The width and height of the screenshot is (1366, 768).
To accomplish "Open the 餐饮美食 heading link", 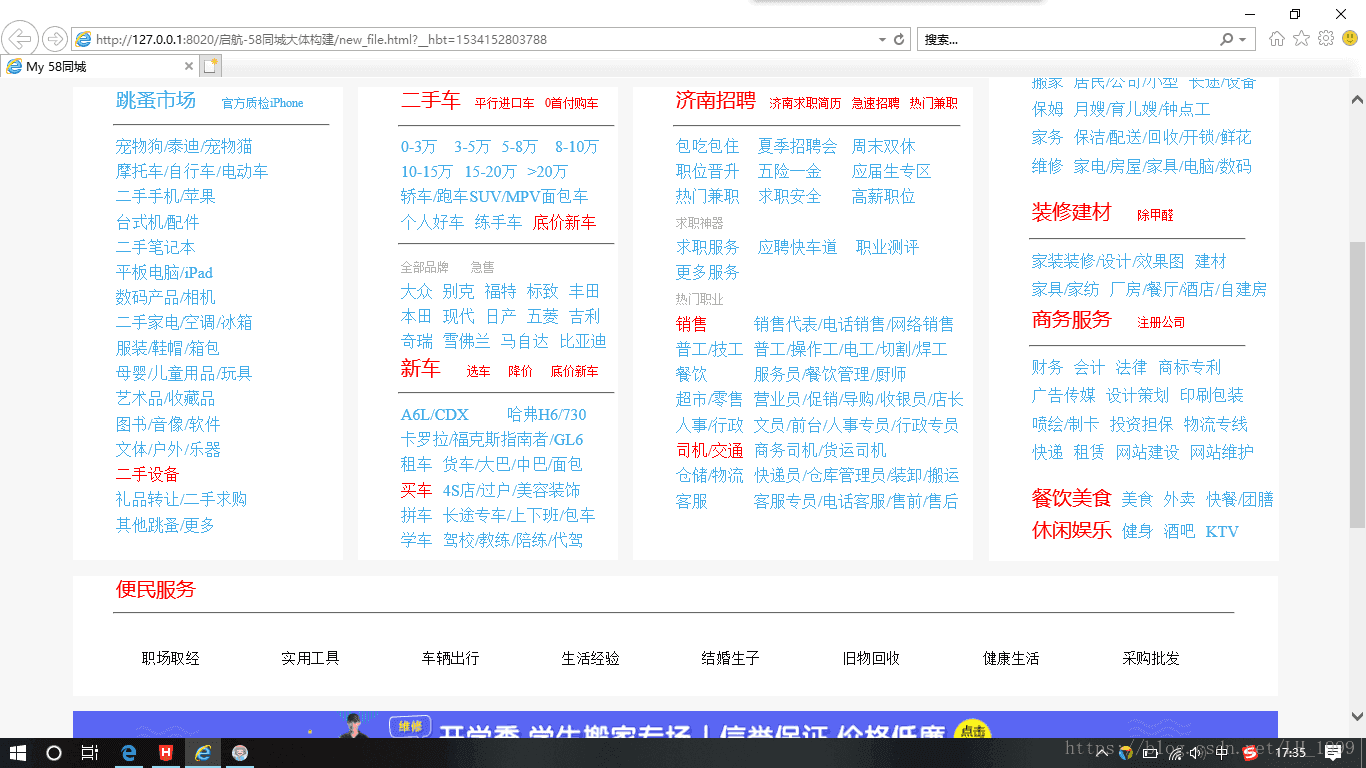I will click(x=1072, y=497).
